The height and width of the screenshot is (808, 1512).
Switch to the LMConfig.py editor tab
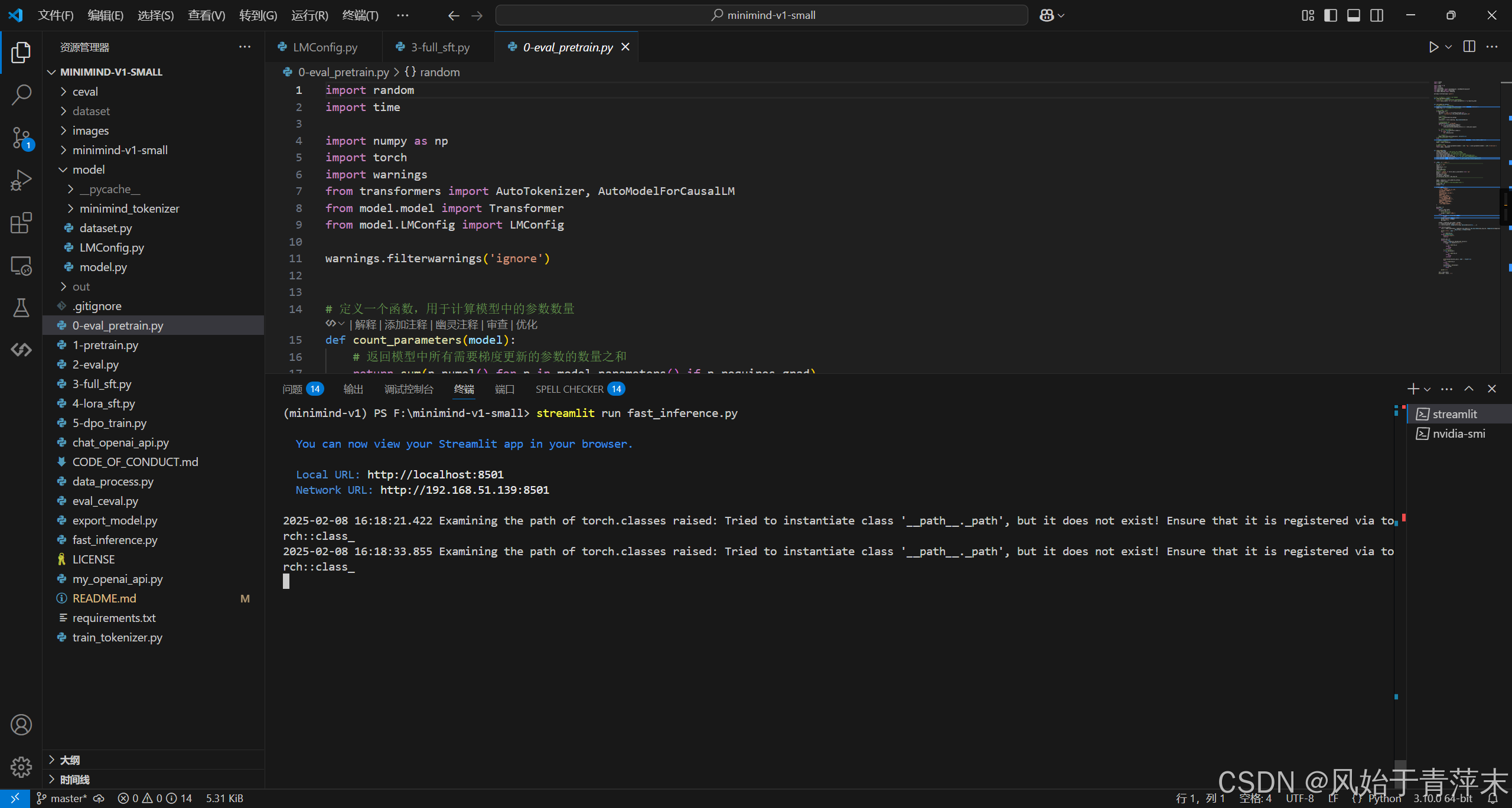tap(324, 47)
